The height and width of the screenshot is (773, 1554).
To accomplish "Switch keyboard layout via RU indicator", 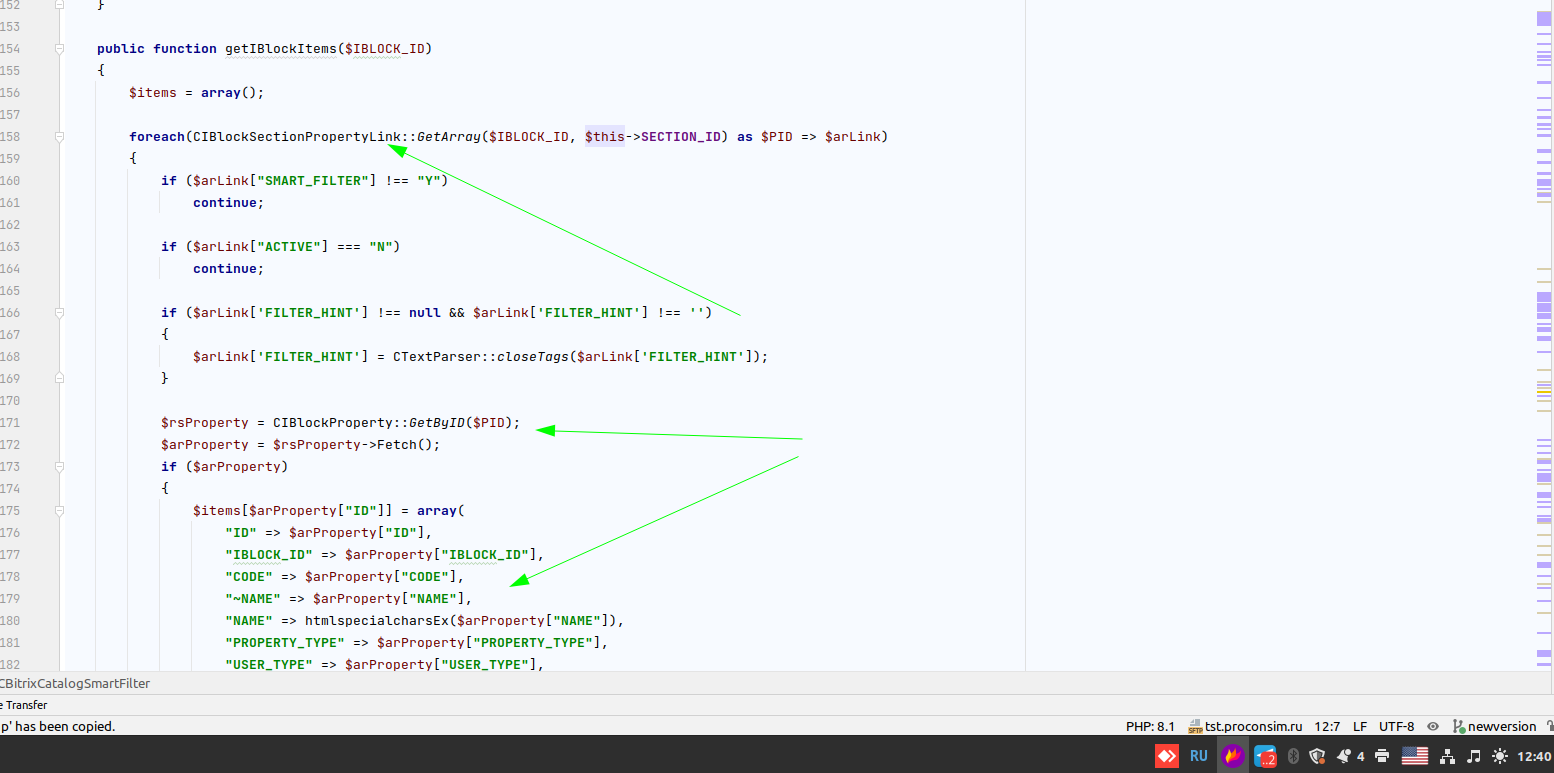I will click(x=1198, y=756).
